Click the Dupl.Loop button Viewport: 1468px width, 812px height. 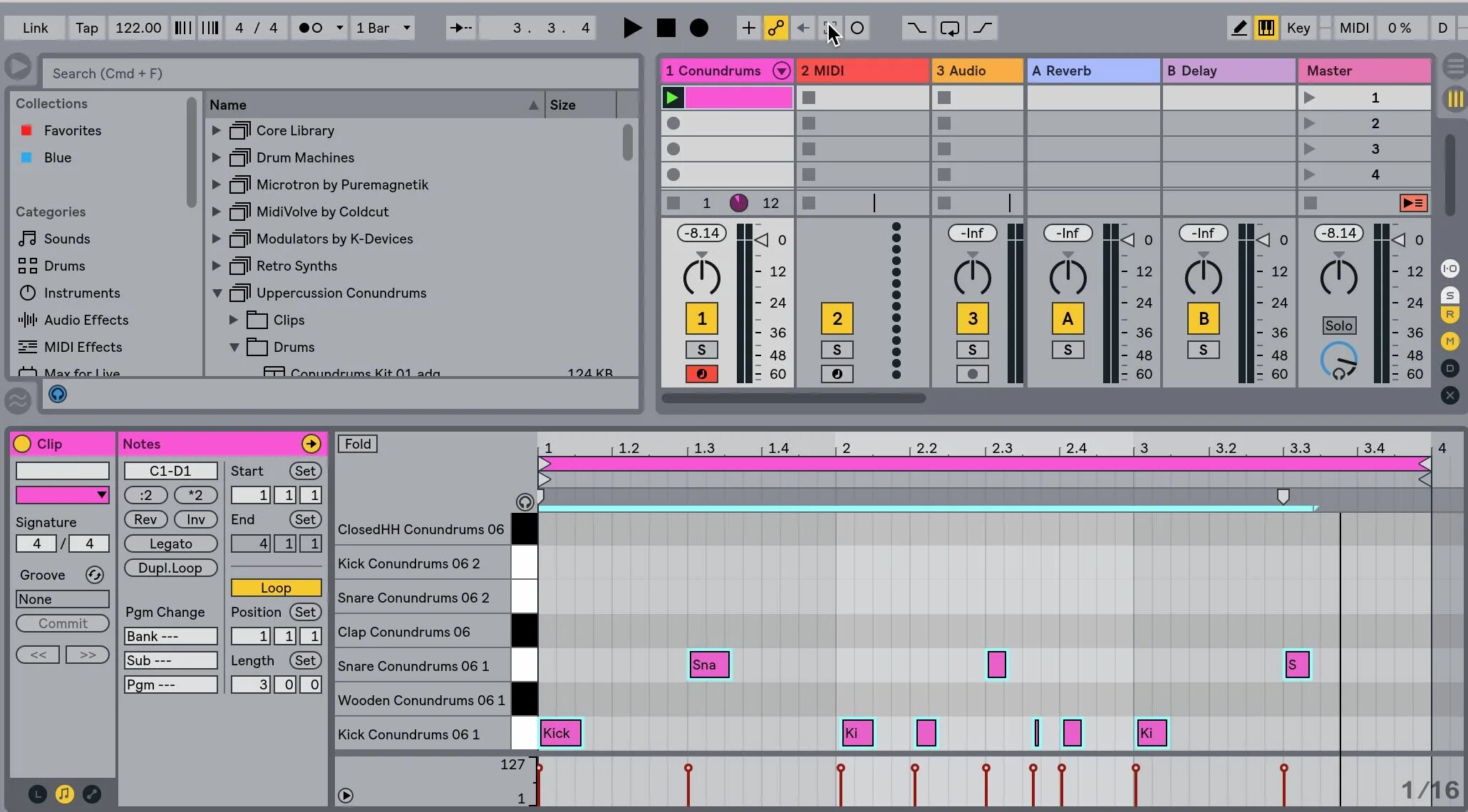coord(170,568)
